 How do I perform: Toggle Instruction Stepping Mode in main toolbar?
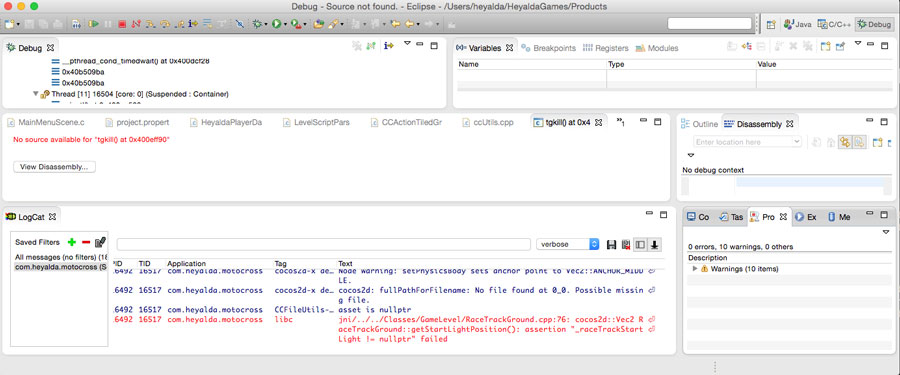[x=193, y=24]
